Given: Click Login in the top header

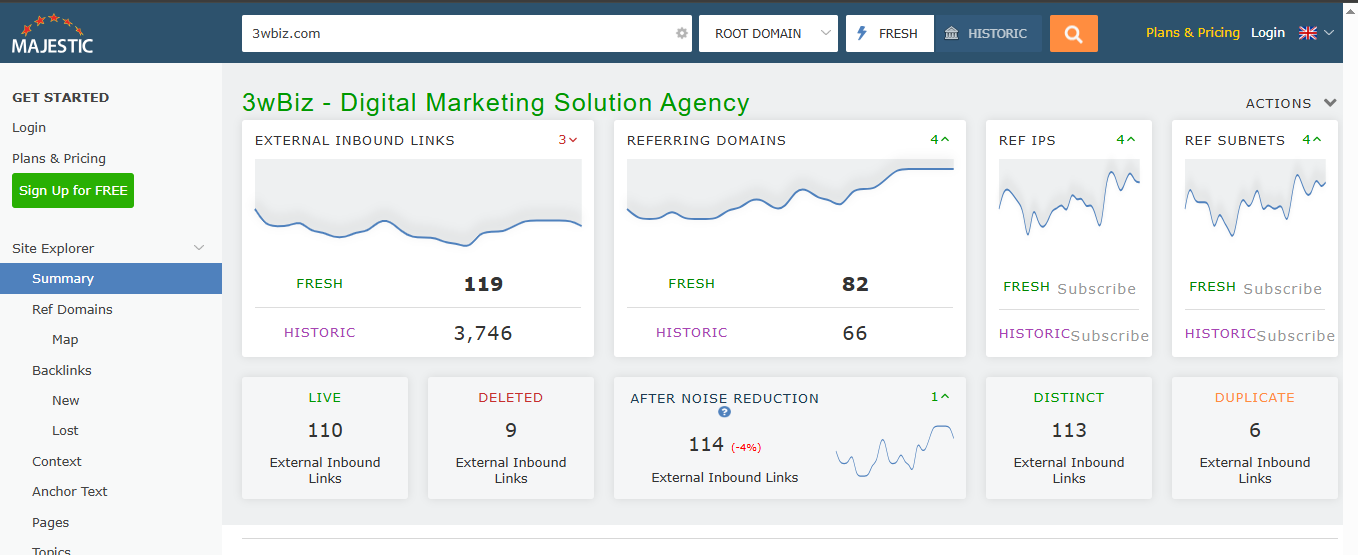Looking at the screenshot, I should click(1268, 33).
